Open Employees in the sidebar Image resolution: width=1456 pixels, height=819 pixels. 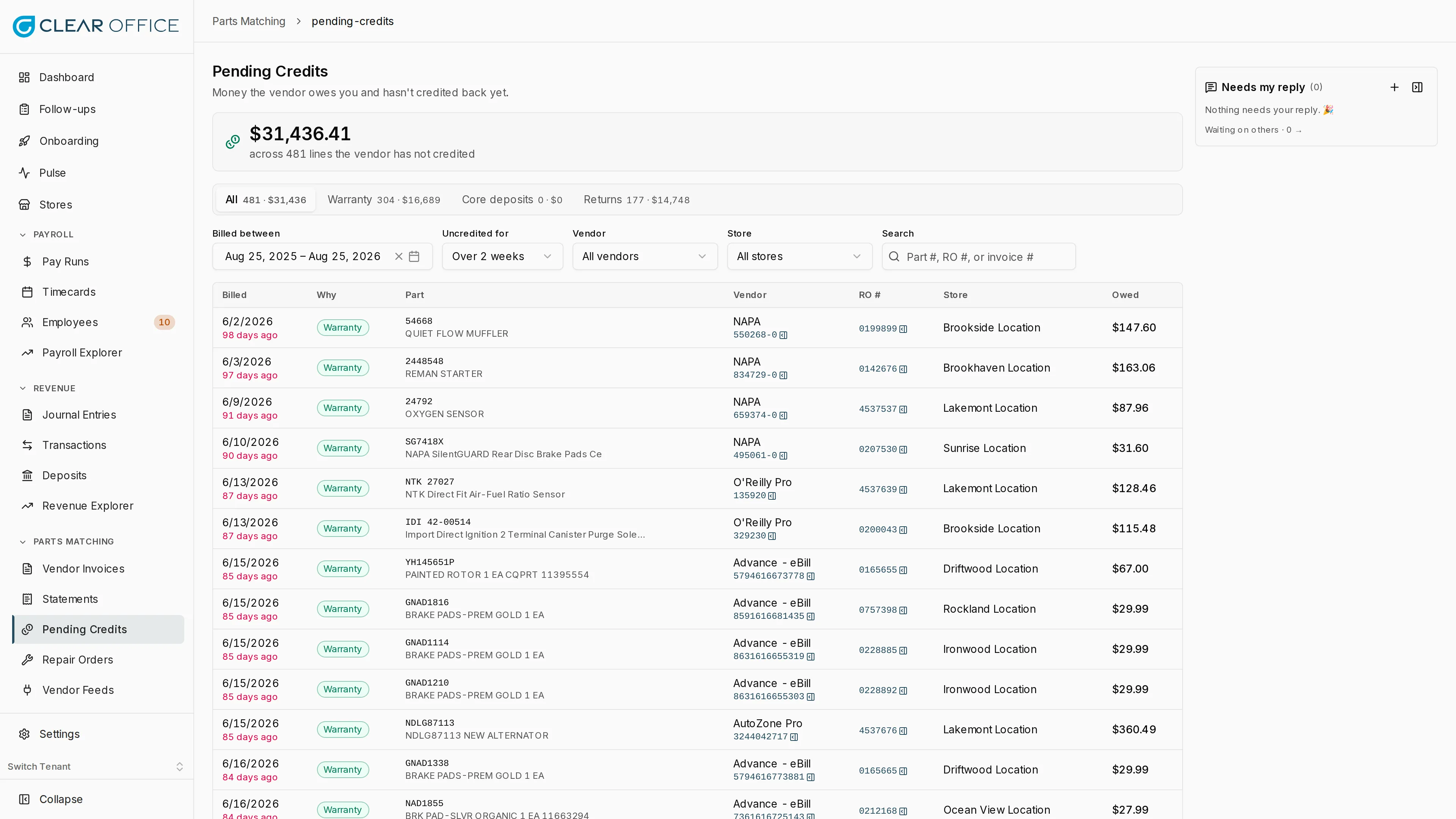[98, 322]
